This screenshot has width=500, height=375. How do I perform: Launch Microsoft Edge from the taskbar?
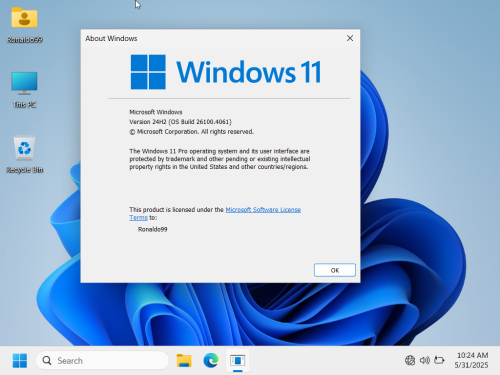[x=211, y=361]
